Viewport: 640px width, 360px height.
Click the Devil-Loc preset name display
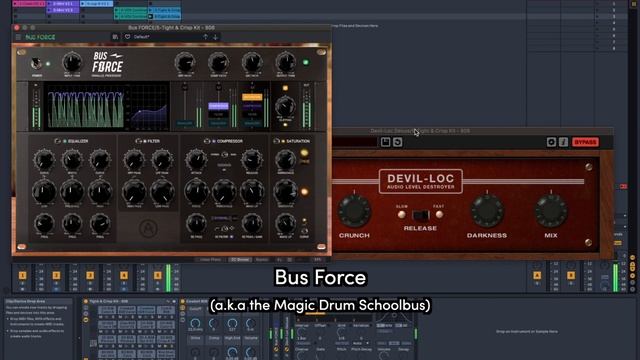point(355,142)
